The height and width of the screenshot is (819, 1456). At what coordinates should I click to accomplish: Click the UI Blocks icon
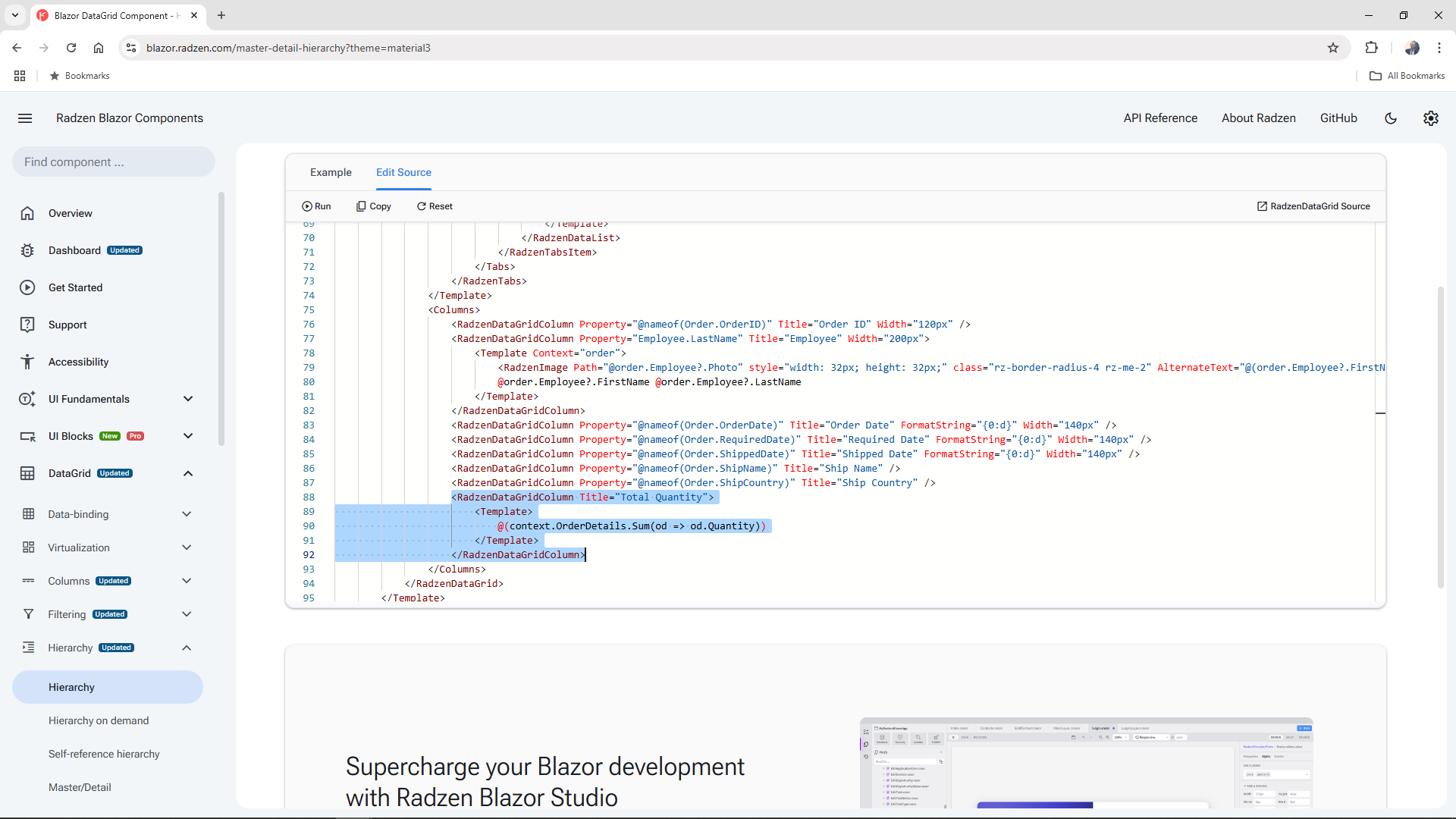27,436
